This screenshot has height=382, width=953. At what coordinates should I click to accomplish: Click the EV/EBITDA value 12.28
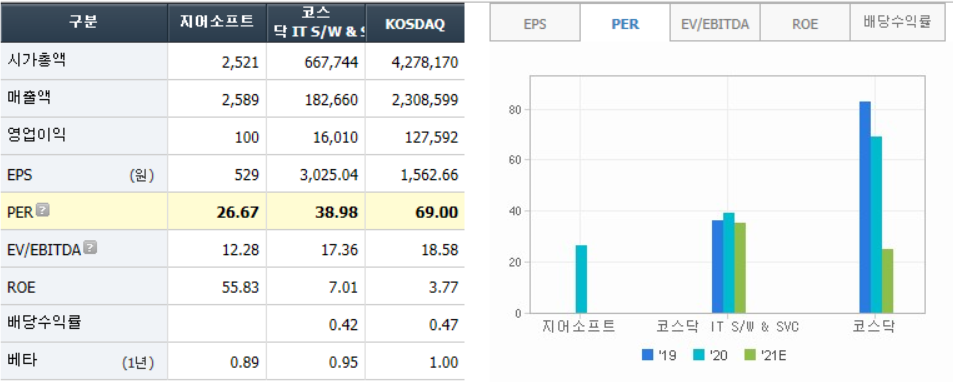click(x=242, y=250)
